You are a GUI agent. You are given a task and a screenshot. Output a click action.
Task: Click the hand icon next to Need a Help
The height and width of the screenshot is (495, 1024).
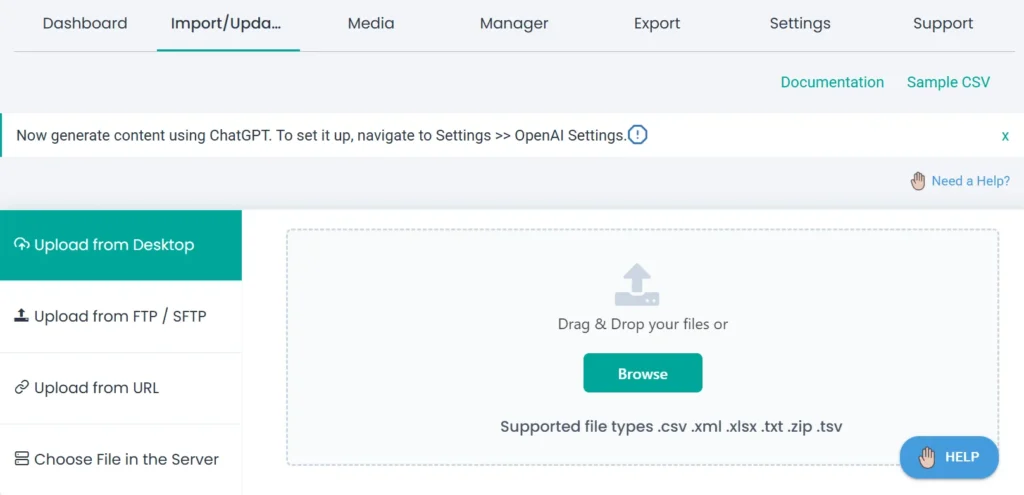click(918, 181)
